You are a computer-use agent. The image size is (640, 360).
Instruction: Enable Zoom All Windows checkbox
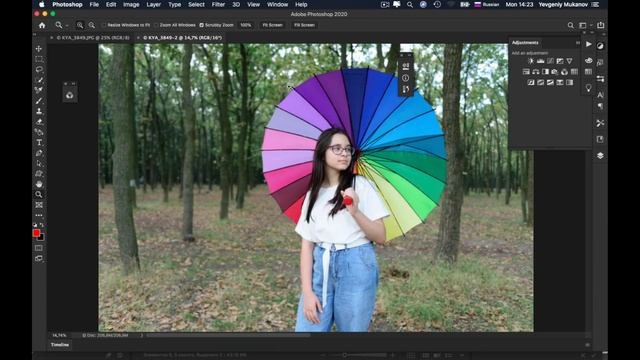[x=156, y=25]
